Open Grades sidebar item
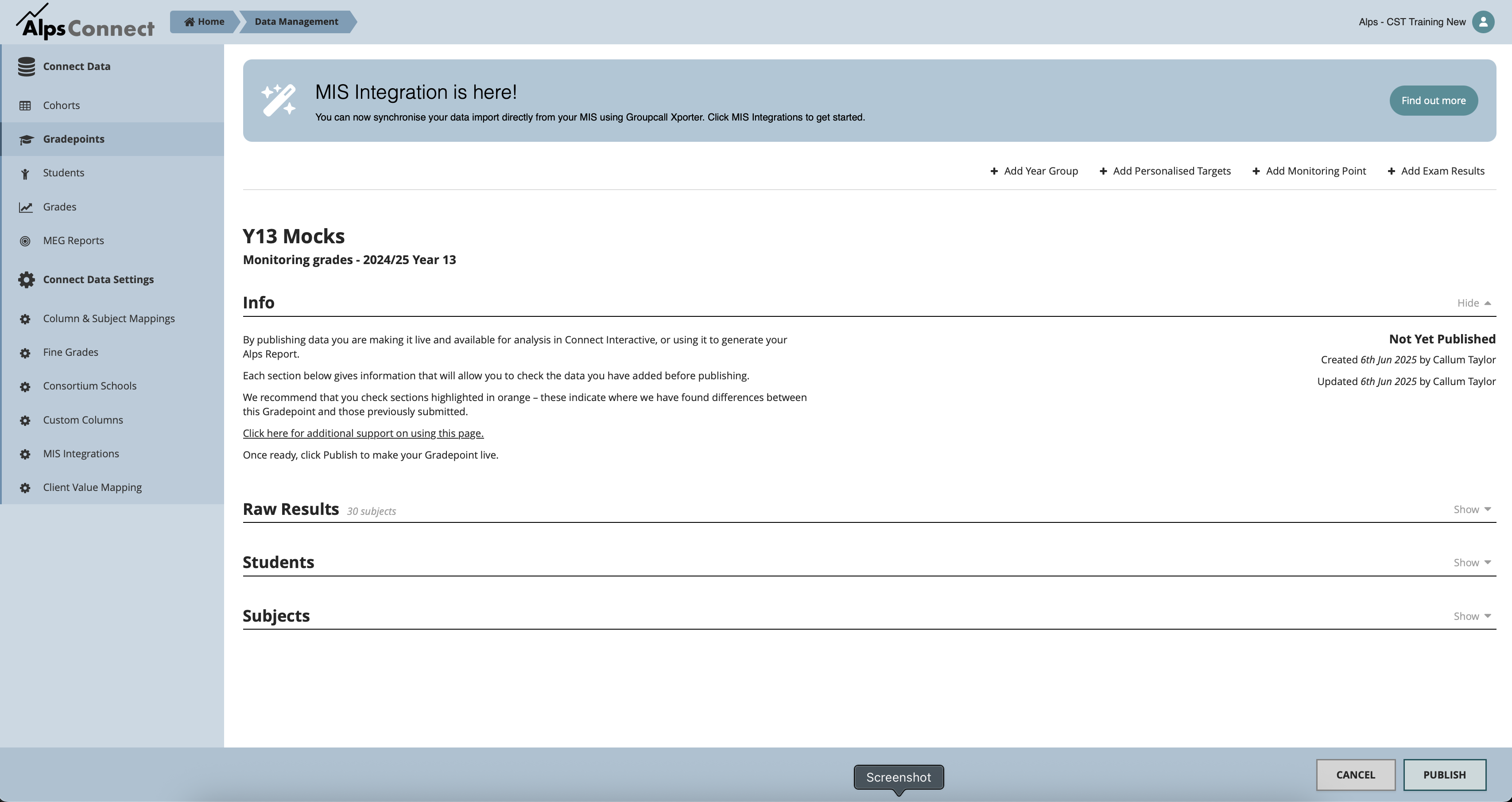The height and width of the screenshot is (802, 1512). point(112,206)
